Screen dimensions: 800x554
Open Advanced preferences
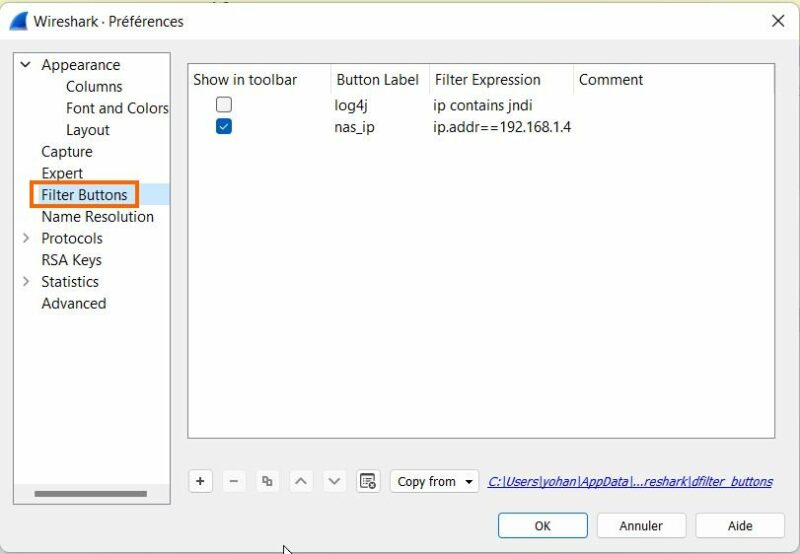click(74, 304)
